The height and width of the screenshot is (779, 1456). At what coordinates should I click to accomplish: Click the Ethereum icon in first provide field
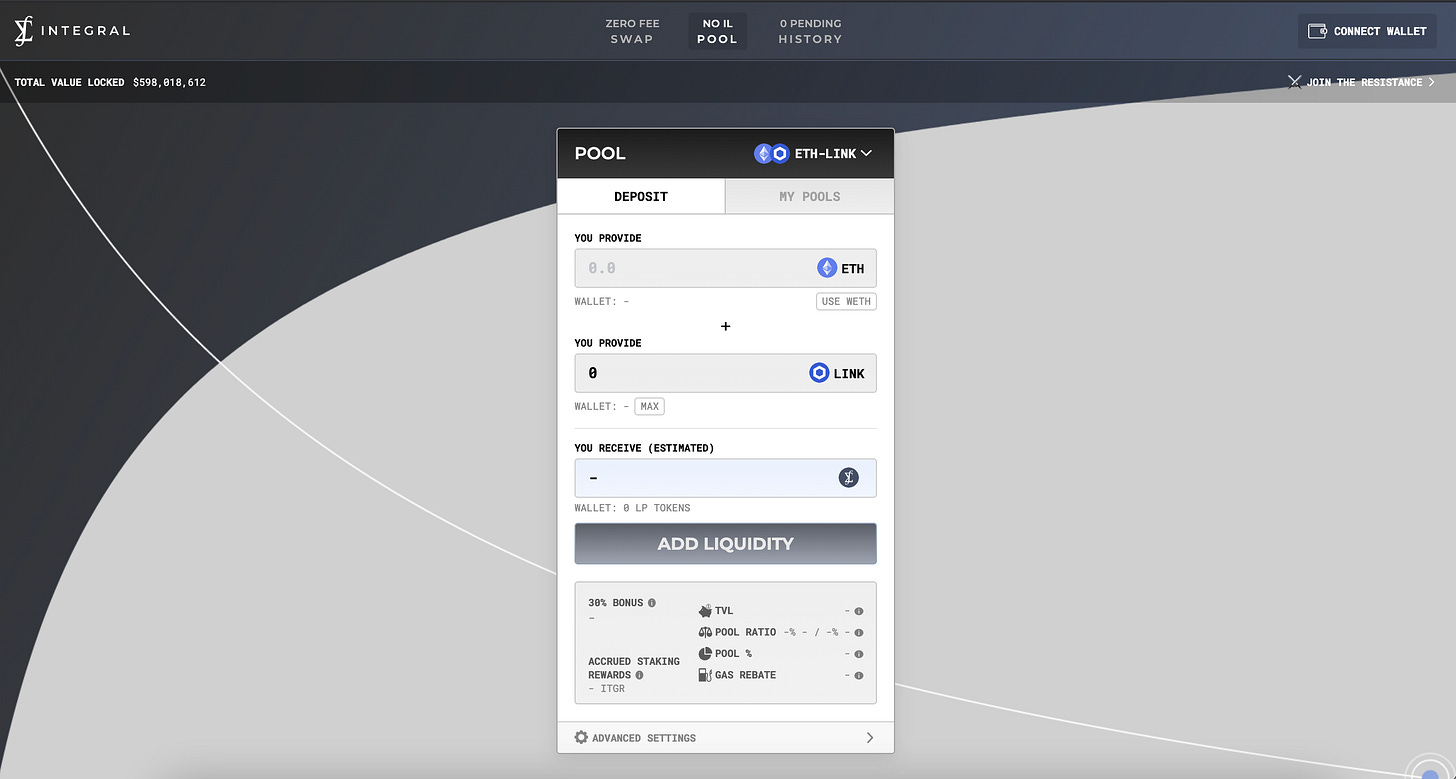[x=827, y=268]
